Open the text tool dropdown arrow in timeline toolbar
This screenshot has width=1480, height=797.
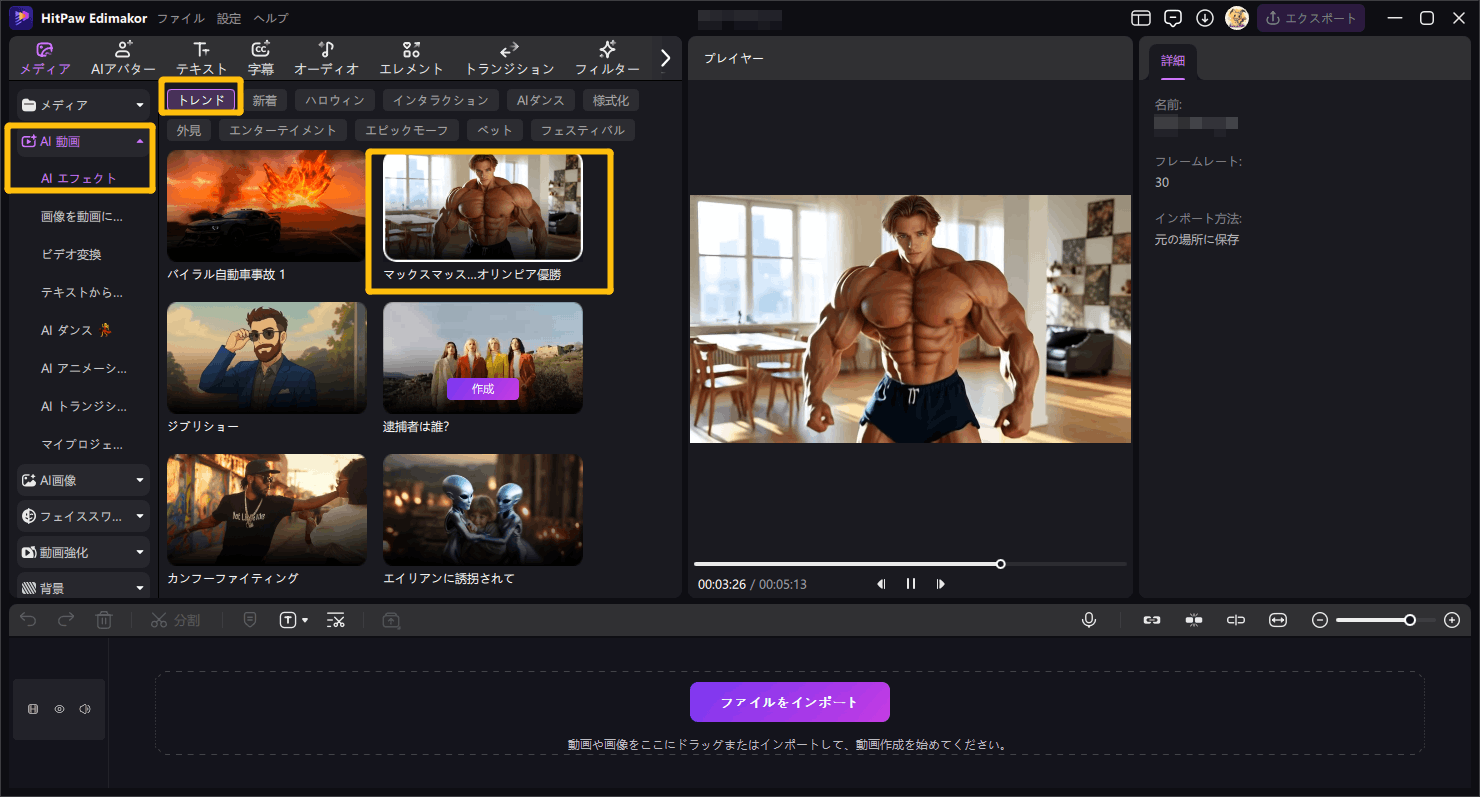coord(305,621)
